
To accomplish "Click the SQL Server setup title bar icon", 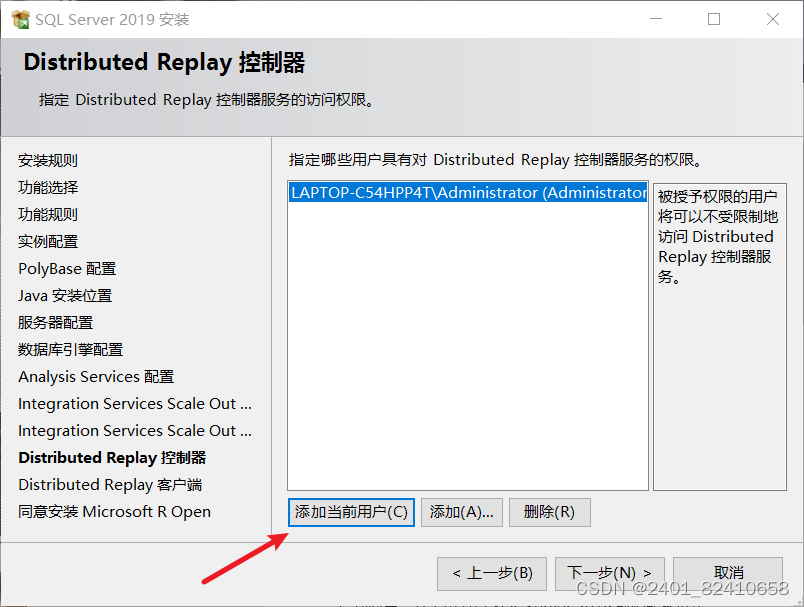I will (x=21, y=19).
